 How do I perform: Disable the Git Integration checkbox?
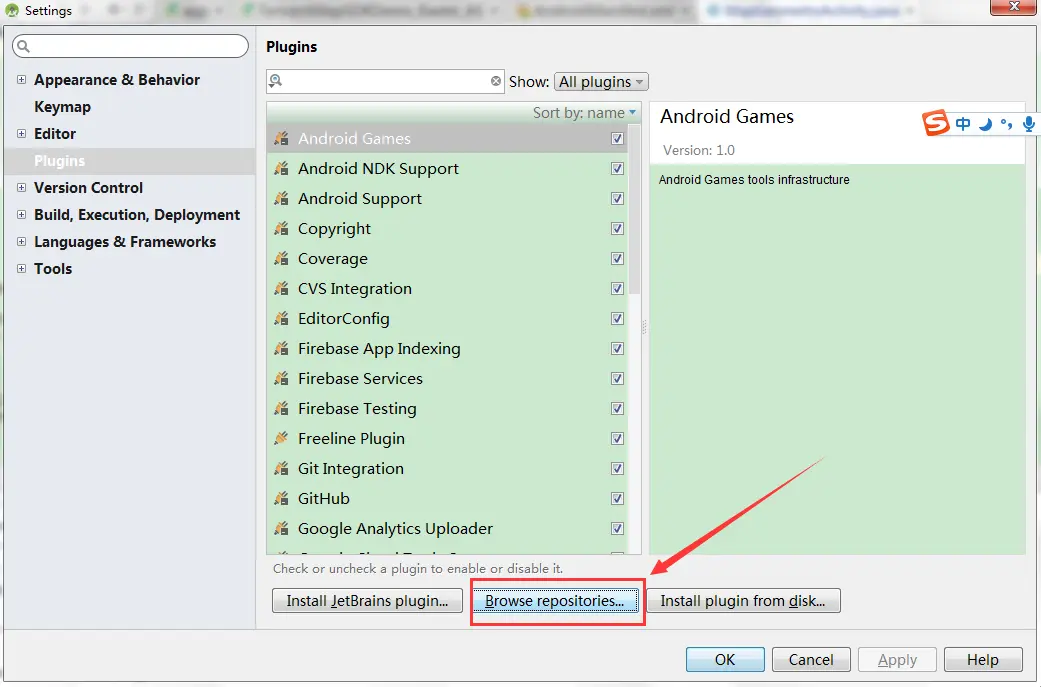617,469
